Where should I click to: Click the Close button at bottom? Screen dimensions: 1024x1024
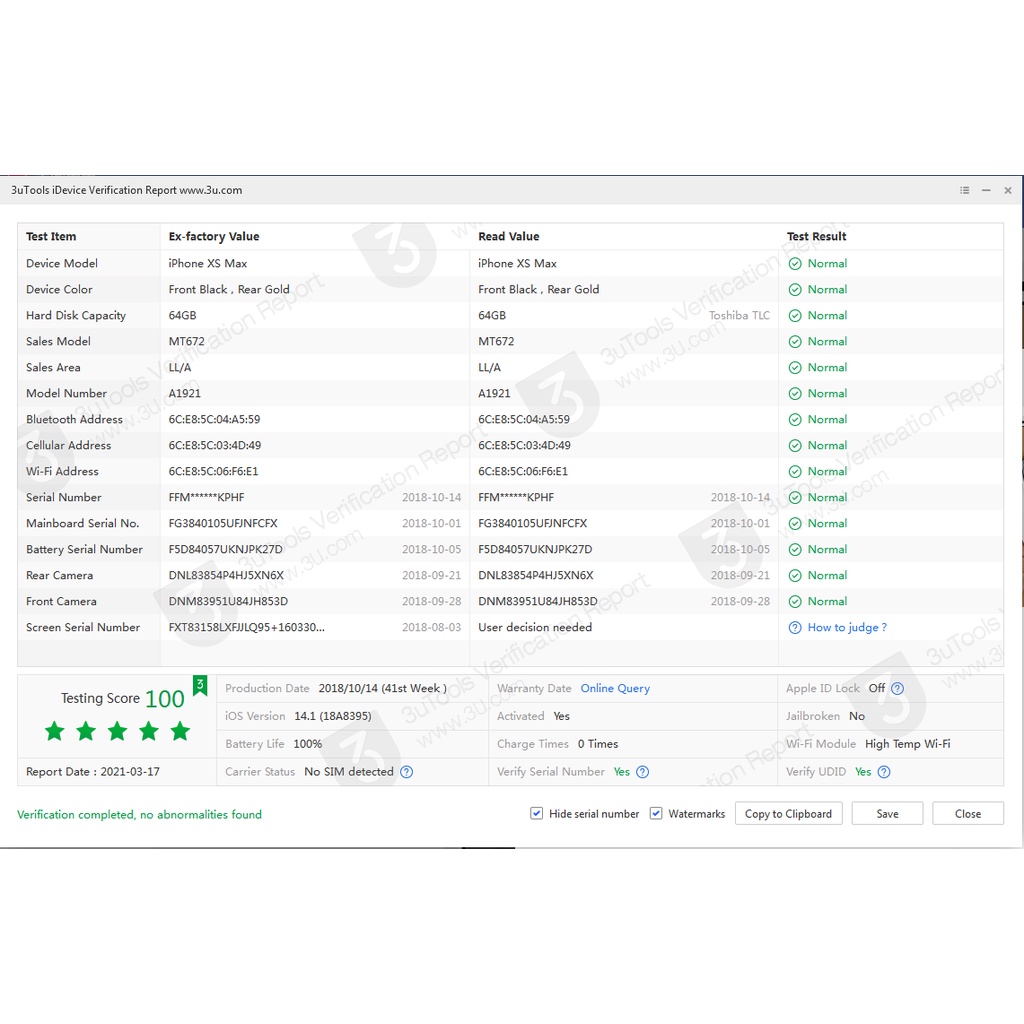pyautogui.click(x=967, y=814)
